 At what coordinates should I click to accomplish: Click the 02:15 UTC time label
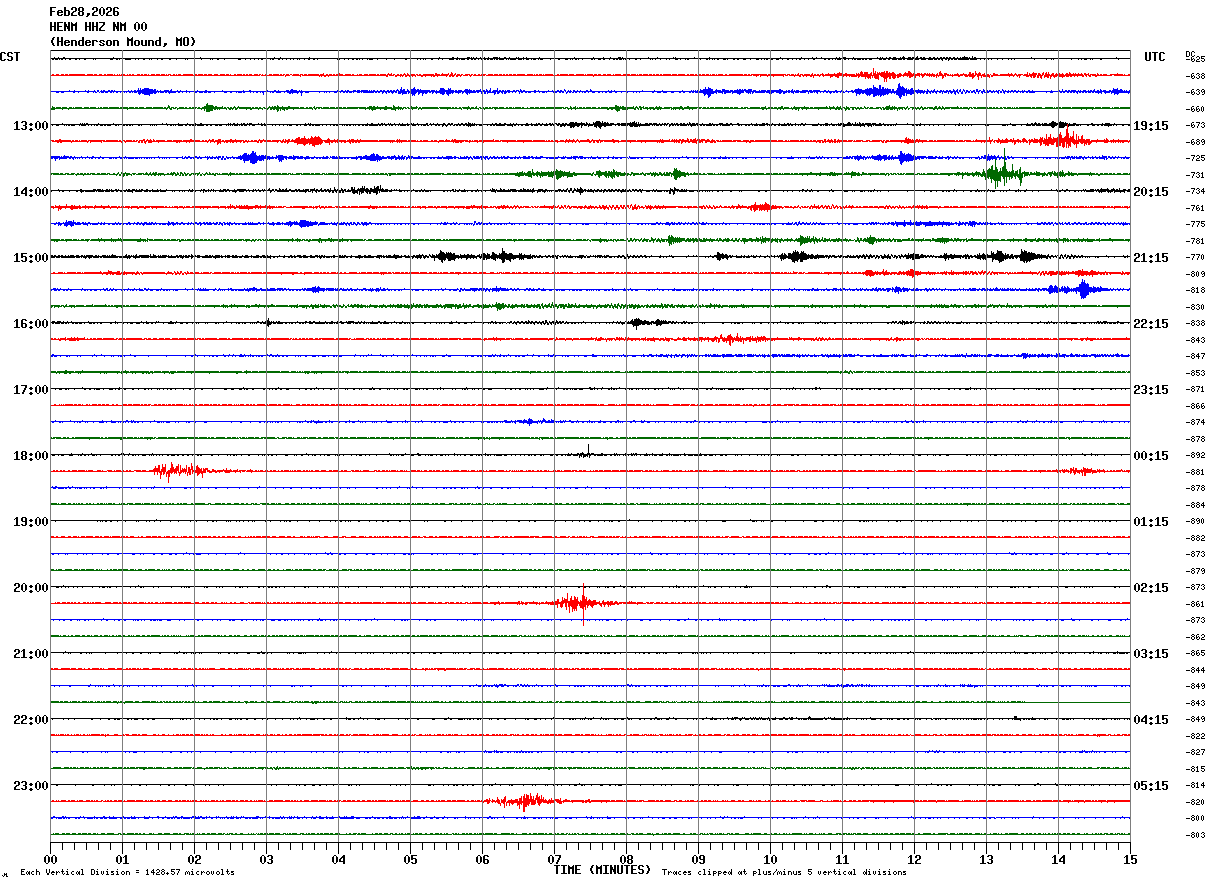click(x=1151, y=588)
